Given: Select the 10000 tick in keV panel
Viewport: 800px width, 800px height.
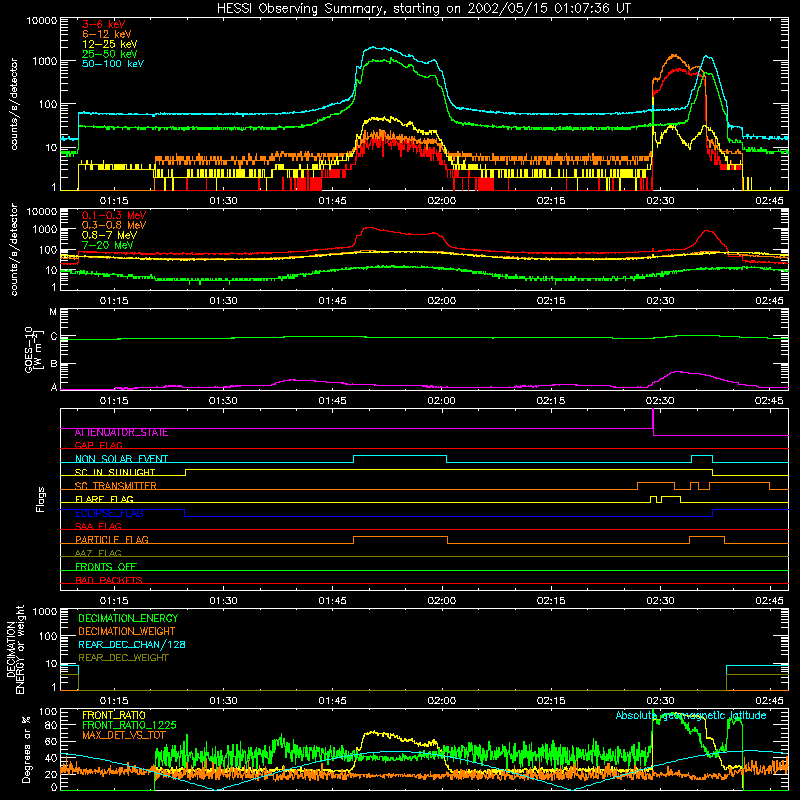Looking at the screenshot, I should coord(42,21).
